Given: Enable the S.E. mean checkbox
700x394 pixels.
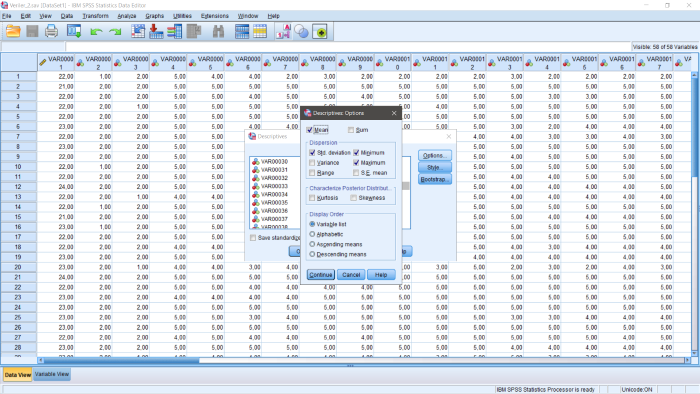Looking at the screenshot, I should click(x=356, y=173).
